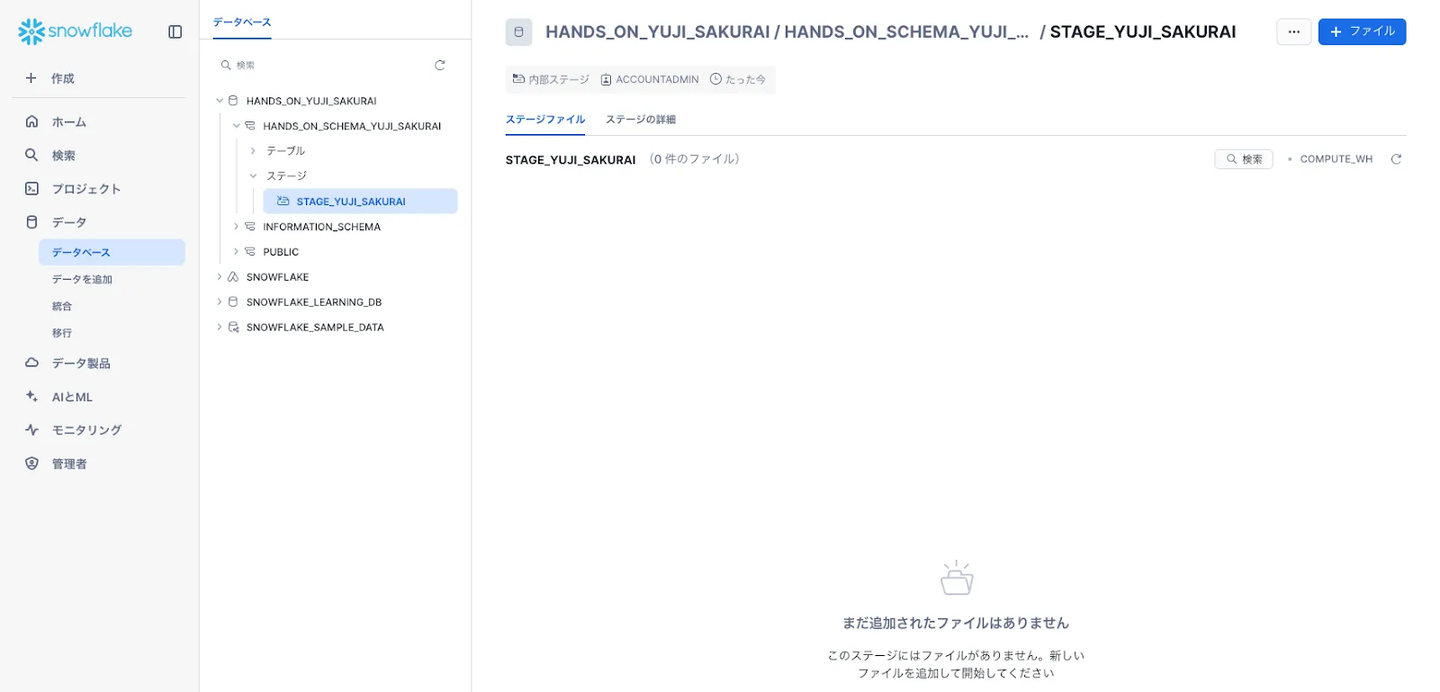Expand the SNOWFLAKE database node
This screenshot has height=692, width=1440.
[219, 277]
